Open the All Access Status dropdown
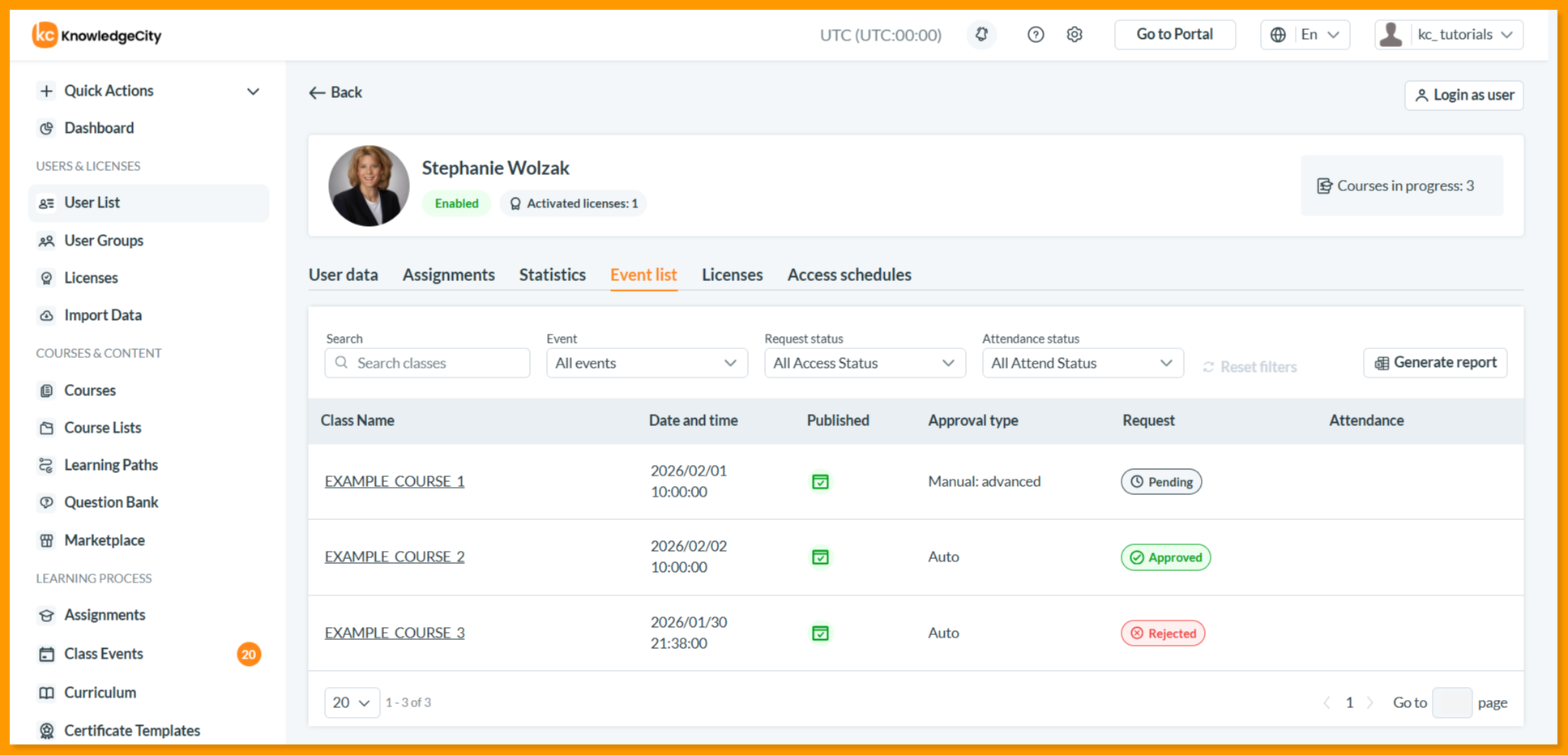 point(865,363)
